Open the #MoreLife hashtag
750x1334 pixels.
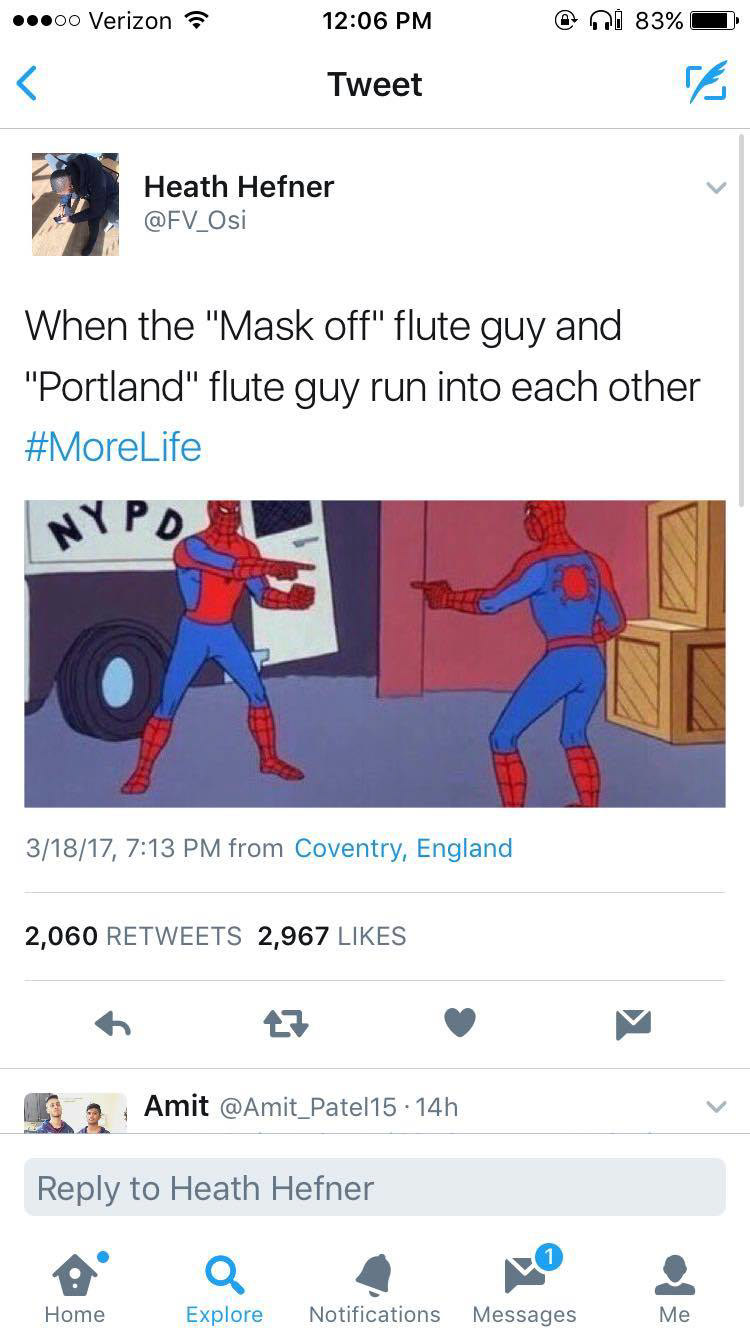click(x=113, y=446)
